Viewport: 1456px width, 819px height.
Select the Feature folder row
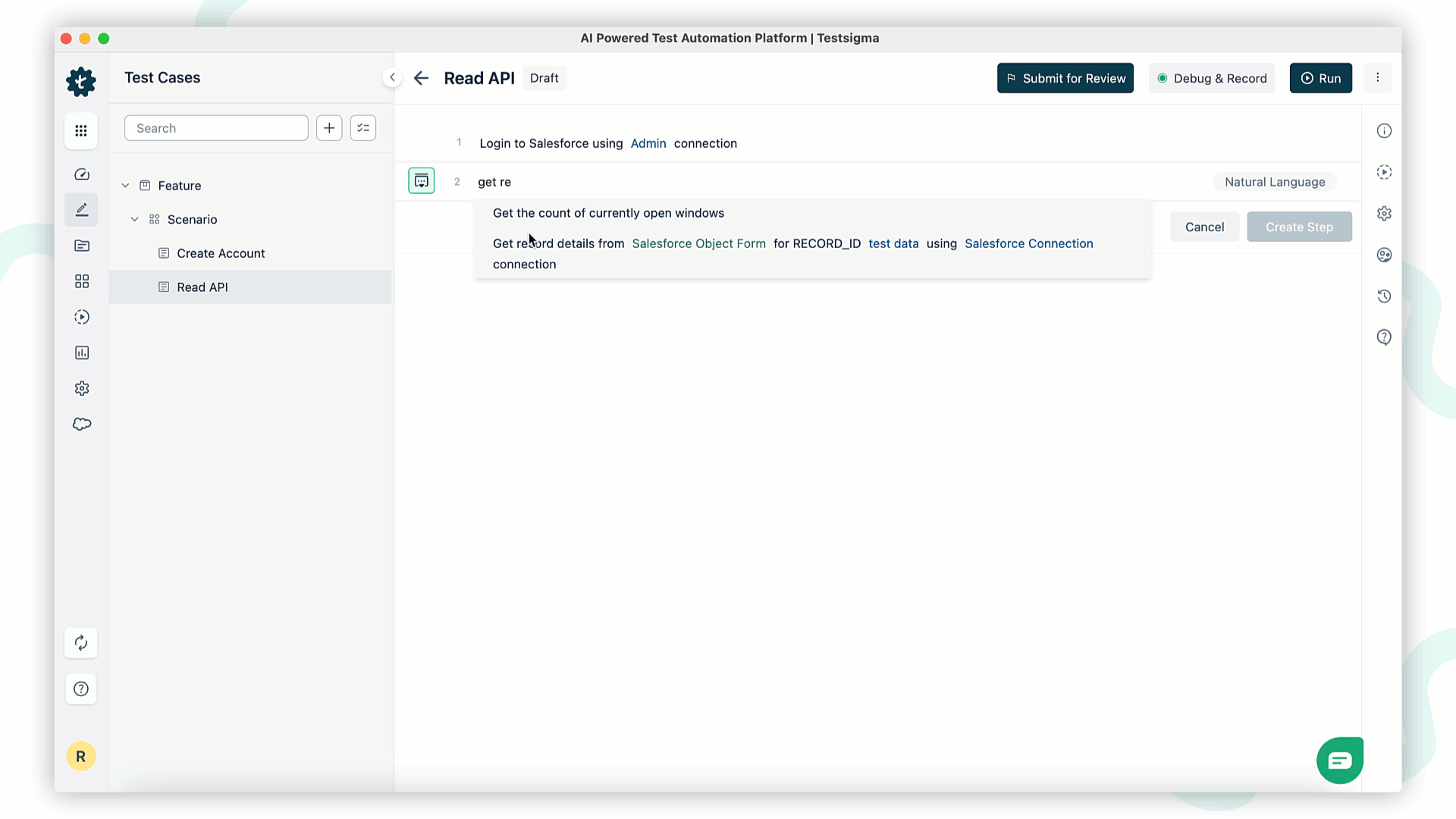[x=250, y=186]
